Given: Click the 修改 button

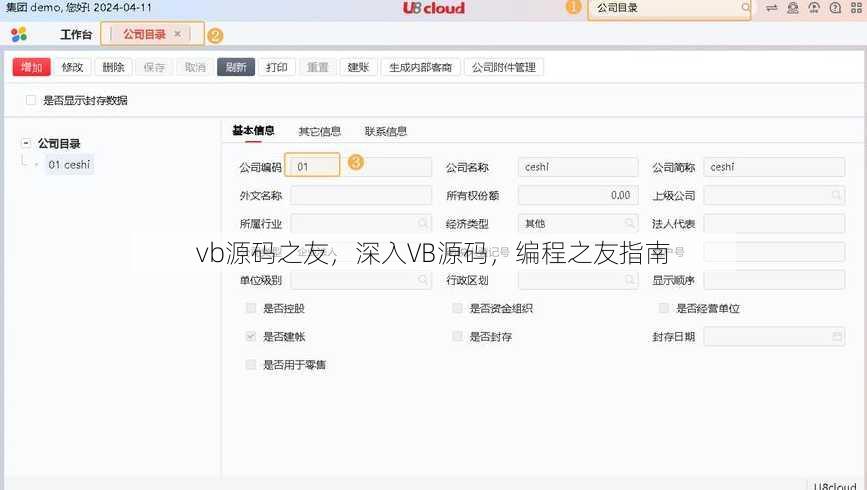Looking at the screenshot, I should point(72,67).
